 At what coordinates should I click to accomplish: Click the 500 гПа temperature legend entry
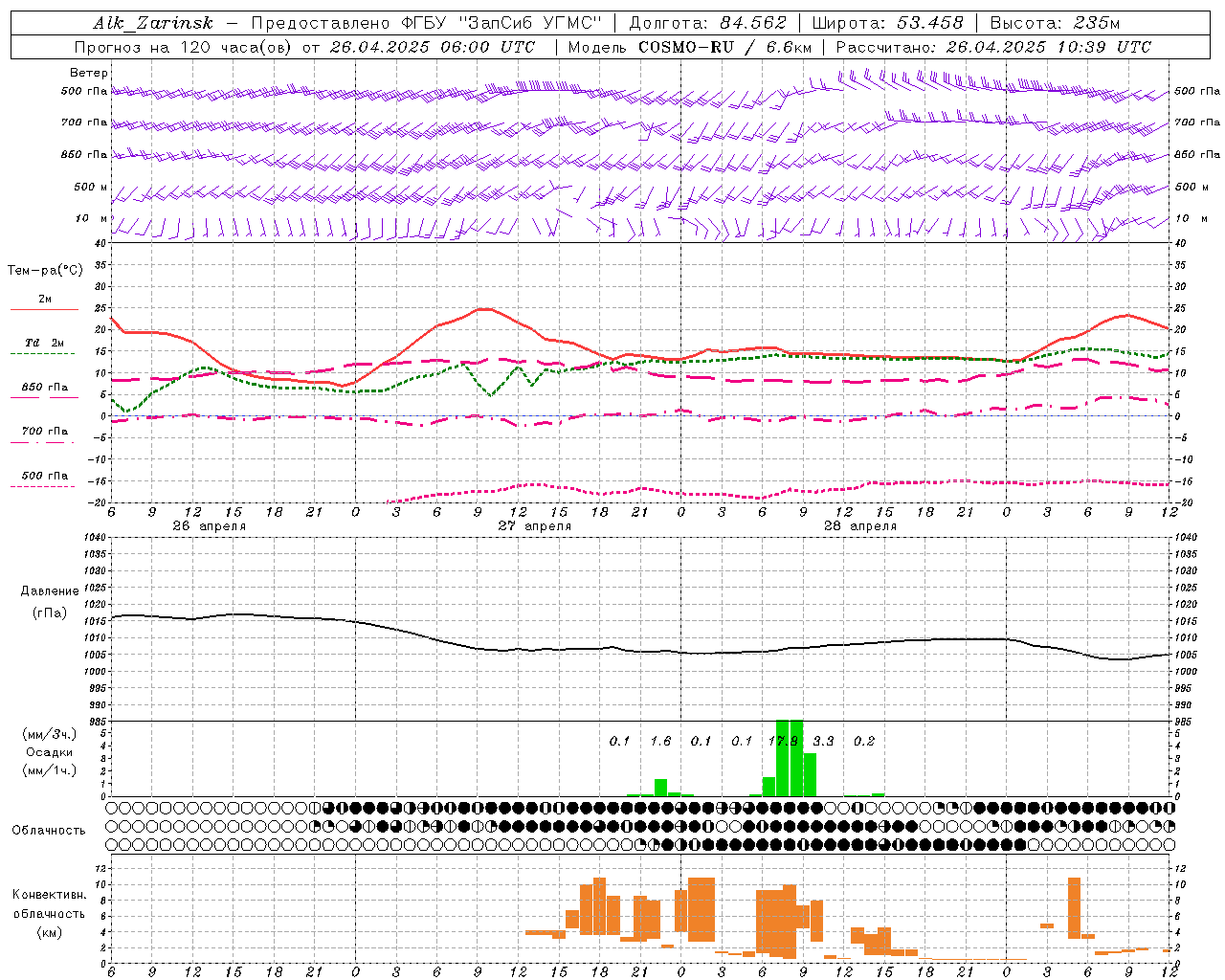(44, 476)
